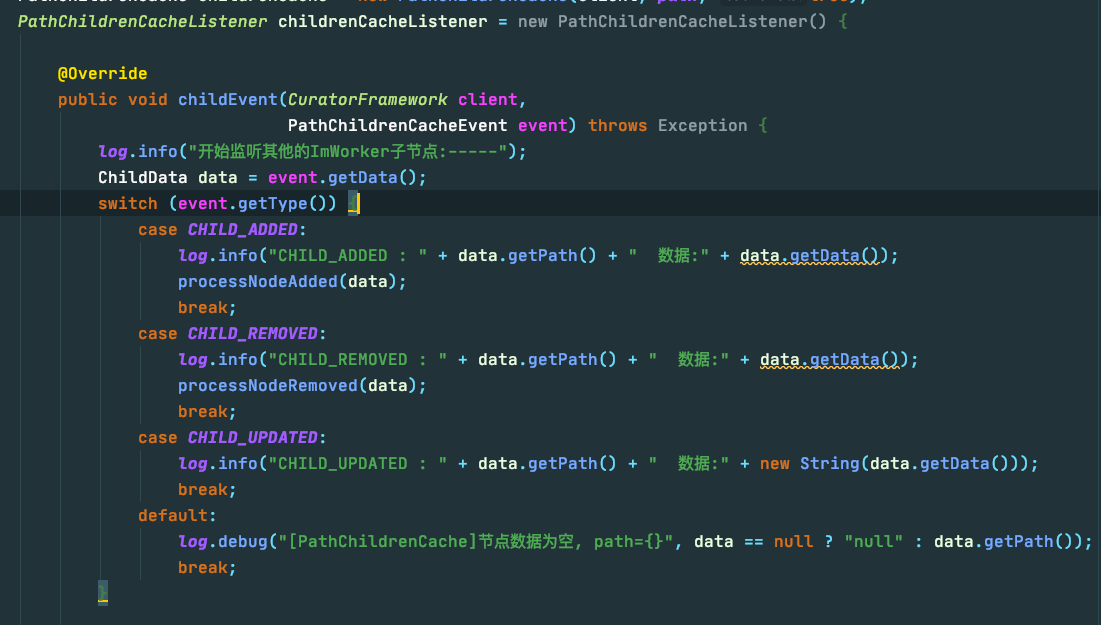Place cursor on childEvent method name
This screenshot has width=1101, height=625.
pos(228,100)
